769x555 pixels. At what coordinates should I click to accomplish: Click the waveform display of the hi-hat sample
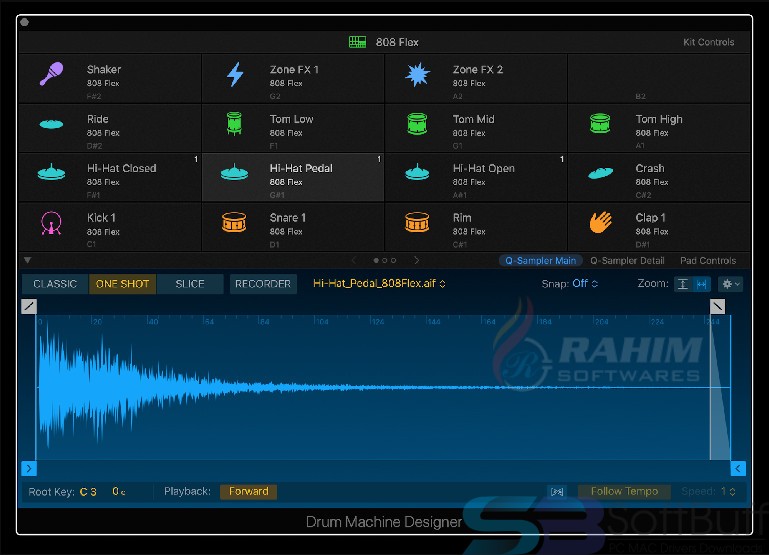(x=384, y=387)
